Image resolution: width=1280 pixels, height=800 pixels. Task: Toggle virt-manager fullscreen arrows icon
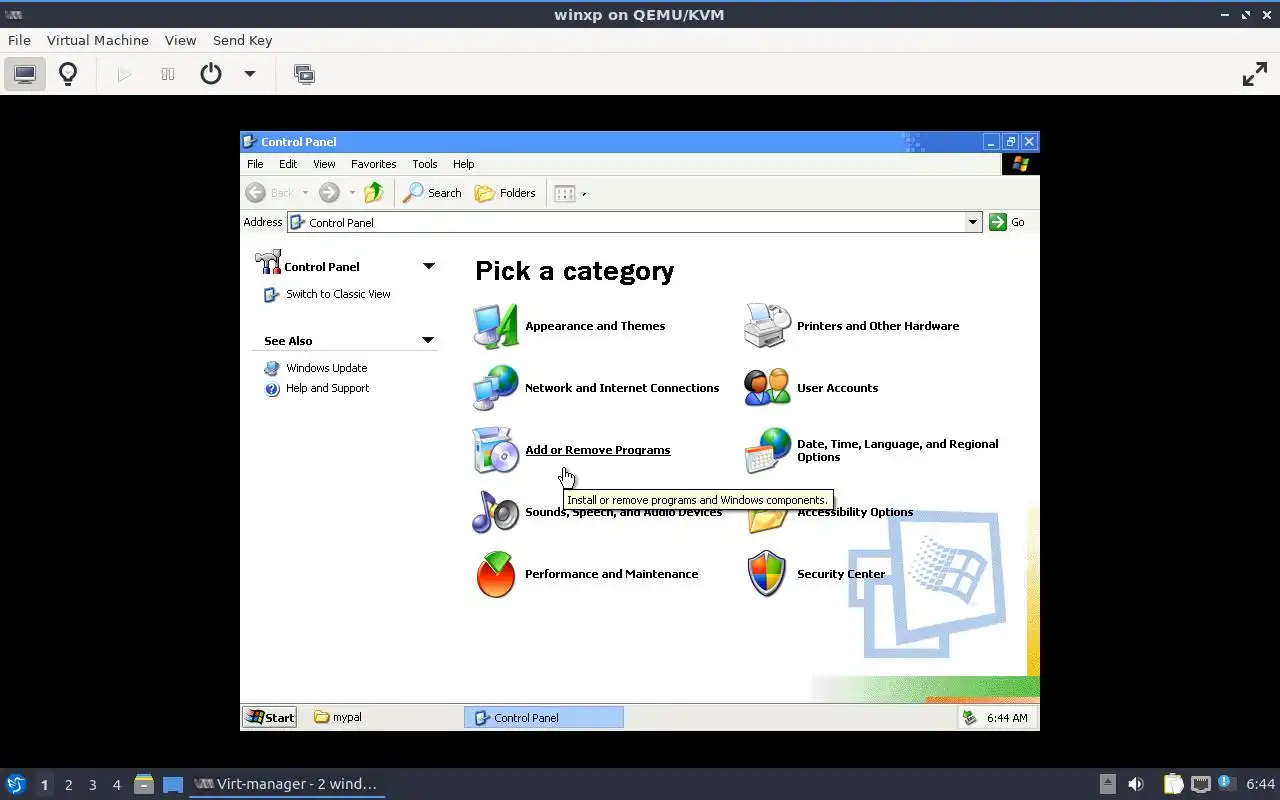point(1255,74)
